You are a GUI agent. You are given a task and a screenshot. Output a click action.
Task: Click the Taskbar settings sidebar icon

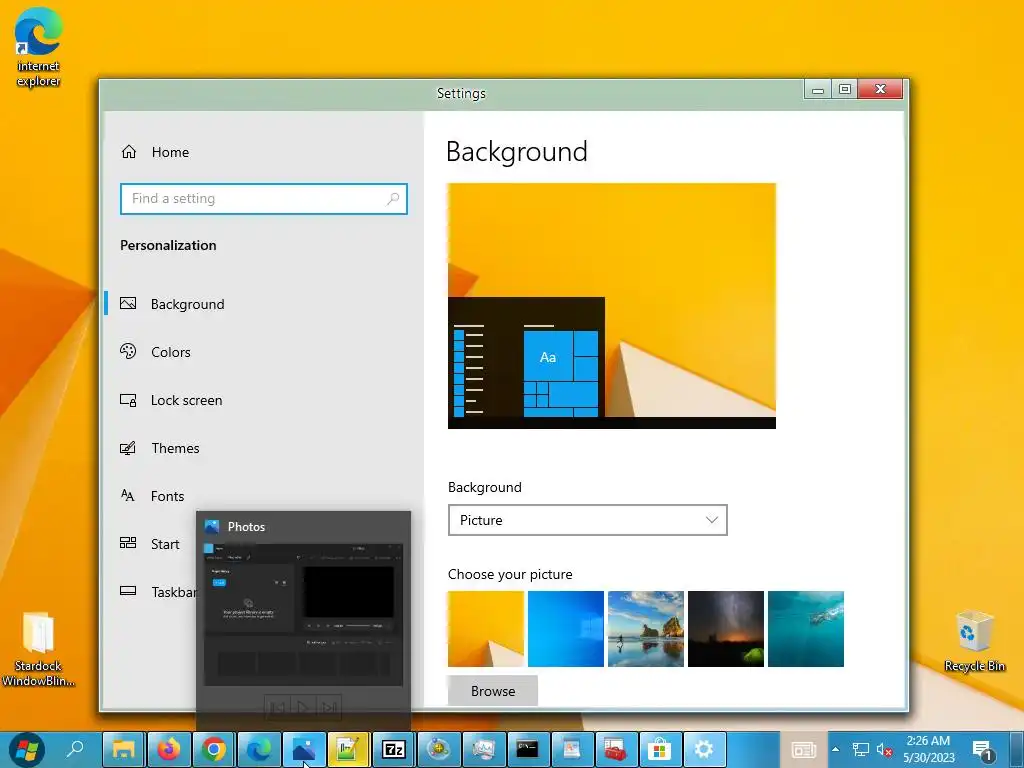click(128, 591)
